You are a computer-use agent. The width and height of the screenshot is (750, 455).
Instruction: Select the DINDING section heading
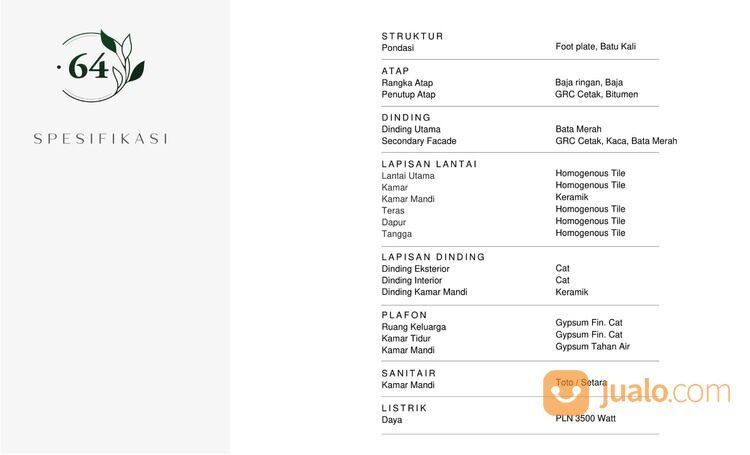(406, 117)
